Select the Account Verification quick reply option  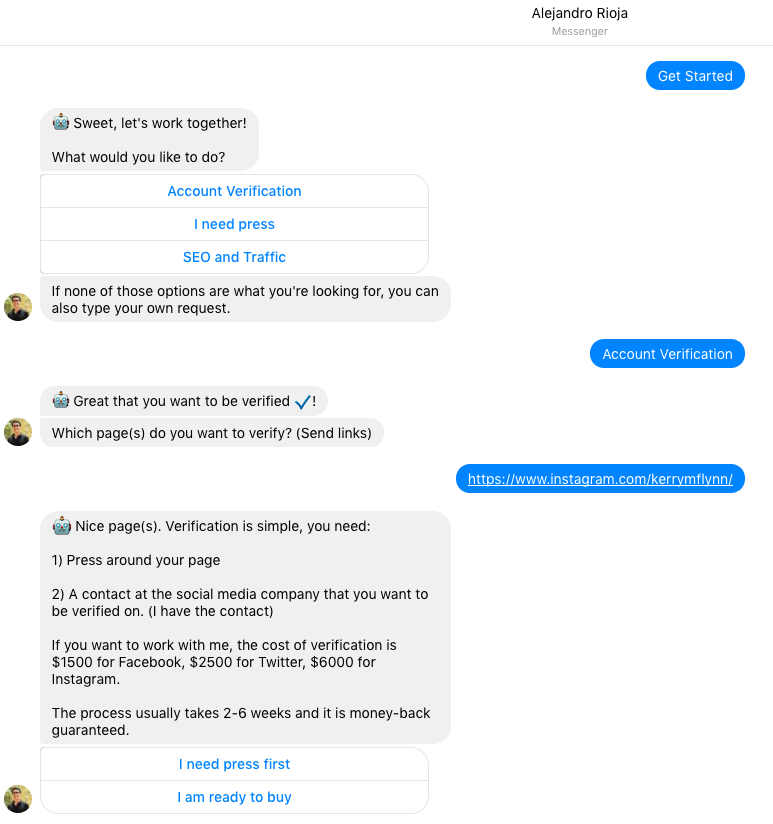(234, 190)
